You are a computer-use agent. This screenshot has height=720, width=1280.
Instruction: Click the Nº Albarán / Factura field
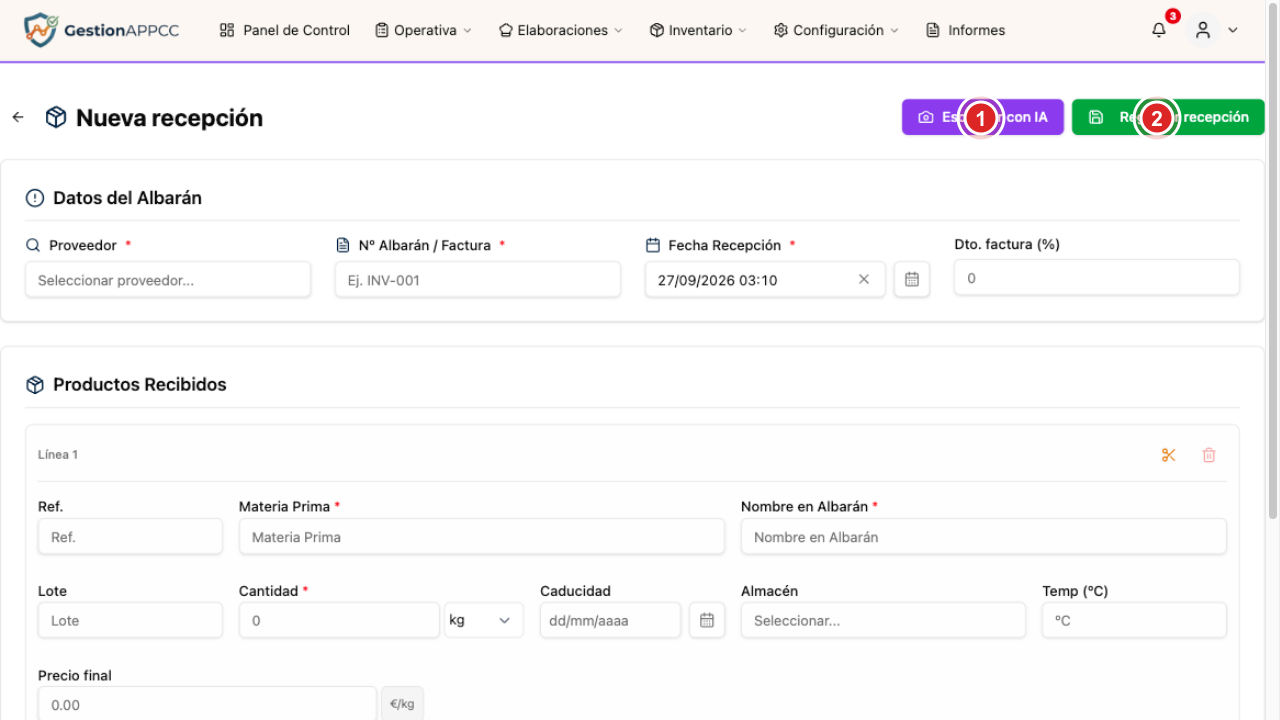point(478,280)
